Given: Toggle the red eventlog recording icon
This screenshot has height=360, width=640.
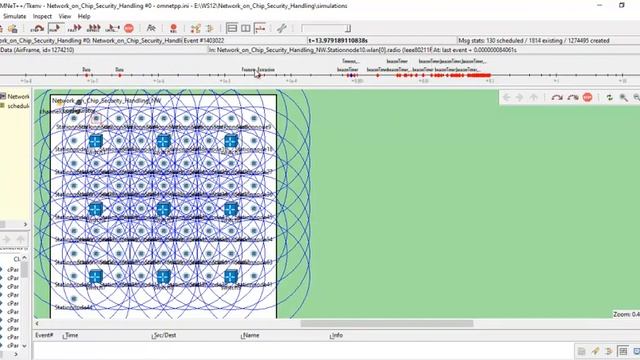Looking at the screenshot, I should tap(173, 28).
